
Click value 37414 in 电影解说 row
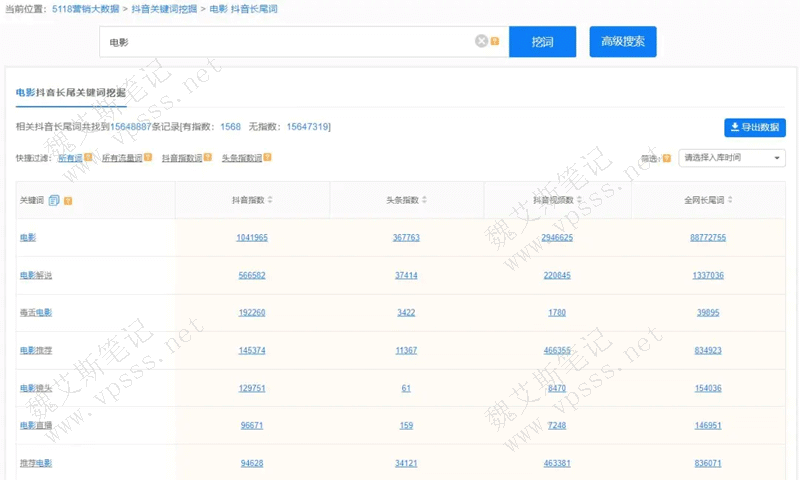tap(406, 275)
